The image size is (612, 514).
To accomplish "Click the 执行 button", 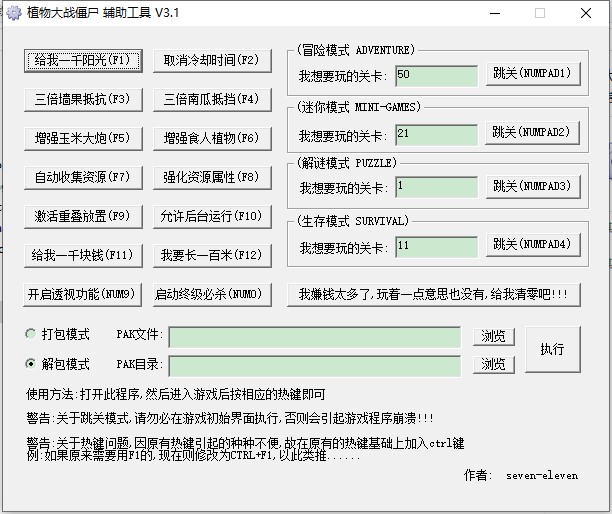I will tap(553, 349).
